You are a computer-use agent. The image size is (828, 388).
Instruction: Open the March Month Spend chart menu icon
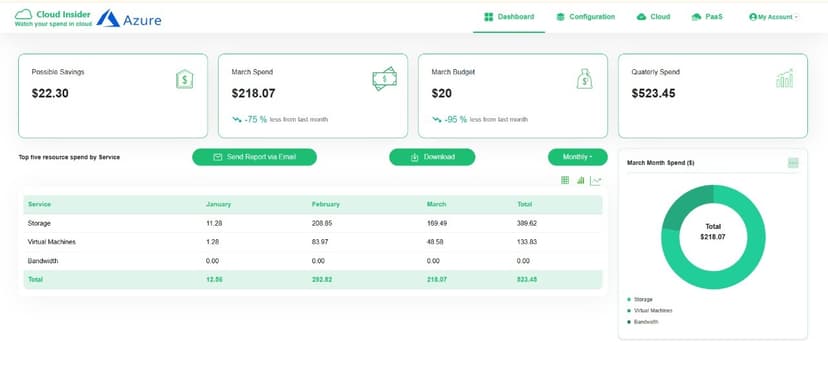793,163
